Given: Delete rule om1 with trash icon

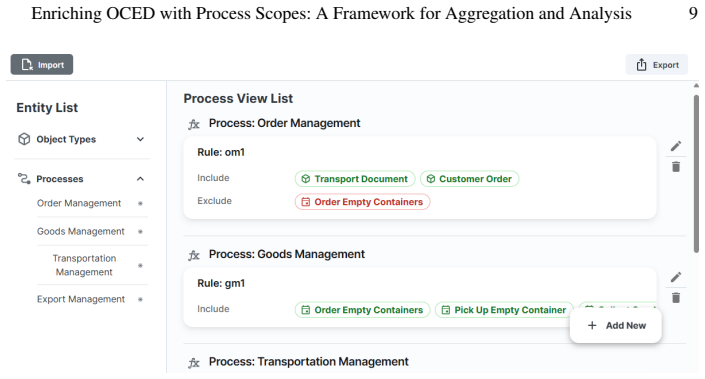Looking at the screenshot, I should 676,167.
